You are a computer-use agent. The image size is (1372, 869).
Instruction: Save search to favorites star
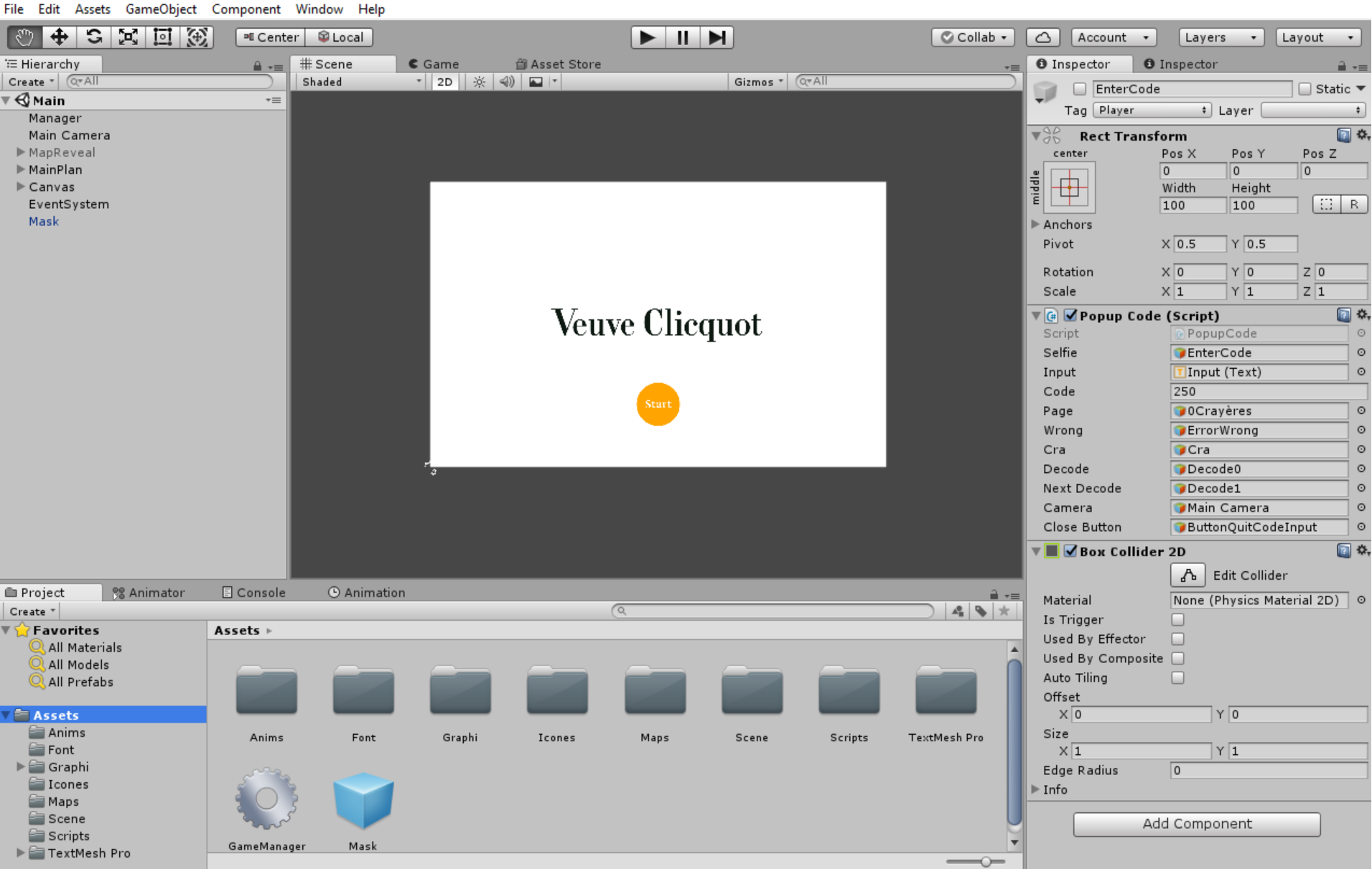[x=1004, y=611]
